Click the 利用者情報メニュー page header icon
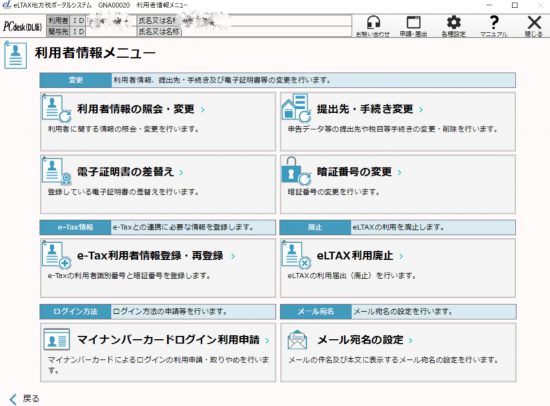Viewport: 550px width, 406px height. tap(15, 55)
